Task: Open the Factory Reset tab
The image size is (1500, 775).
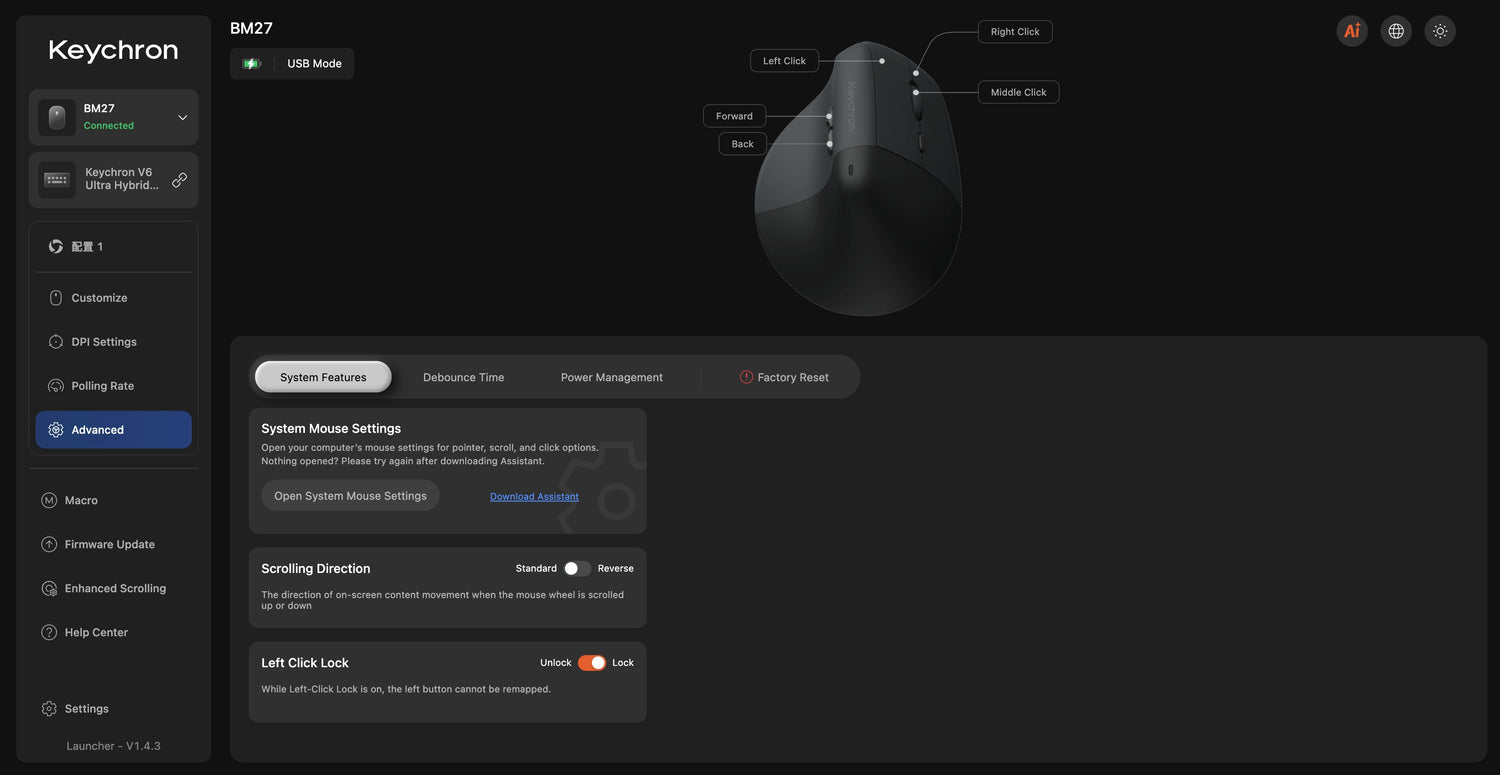Action: point(784,377)
